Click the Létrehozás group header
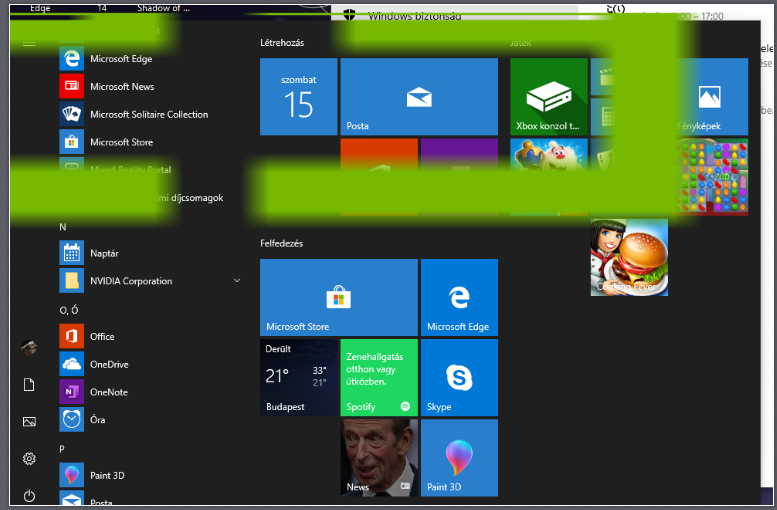Screen dimensions: 777x510 282,43
